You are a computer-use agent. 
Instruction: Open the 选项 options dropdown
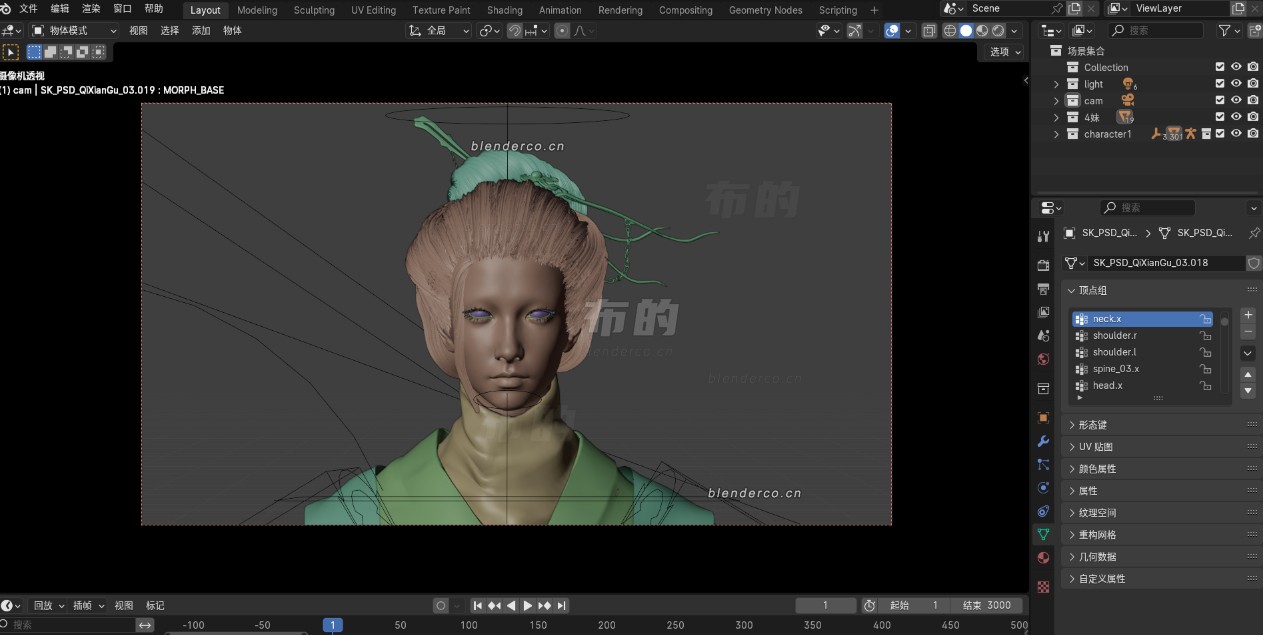1005,52
